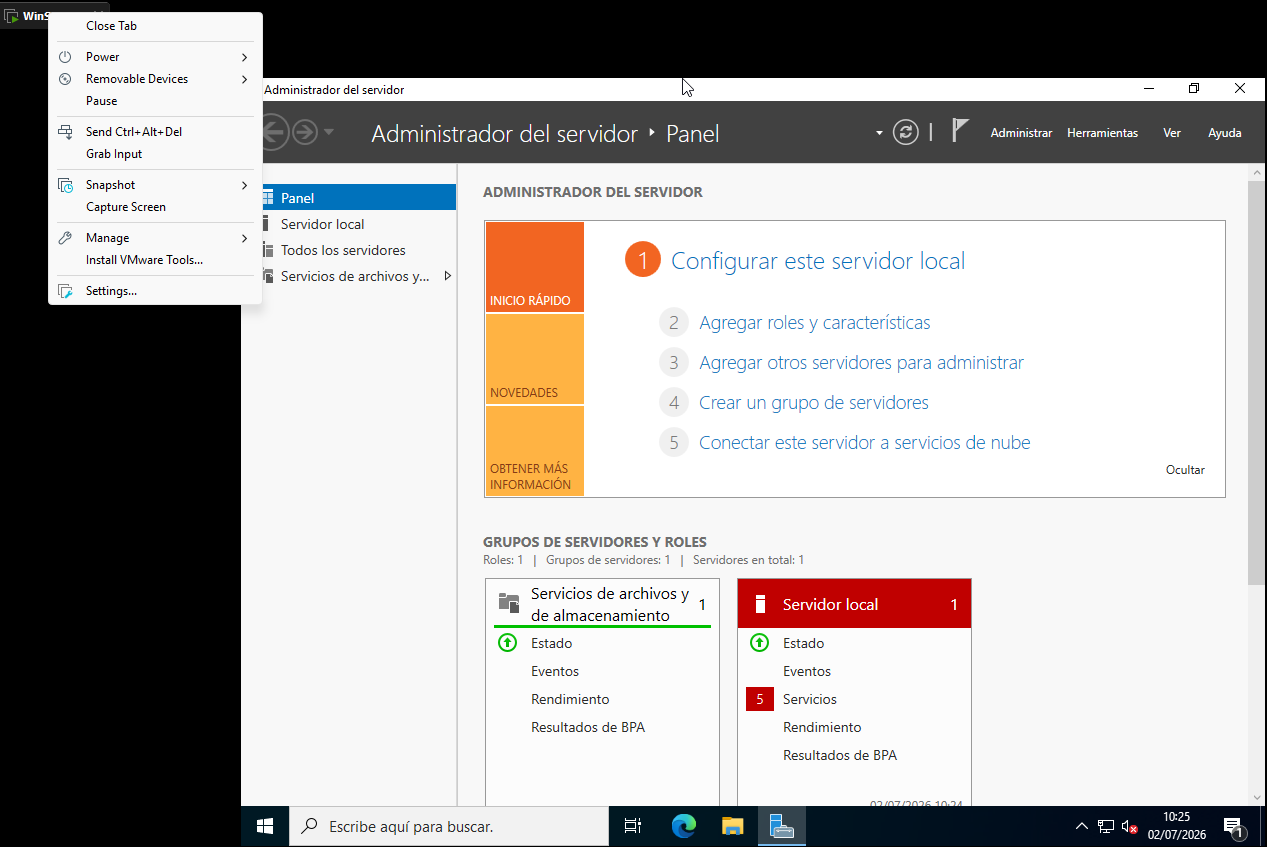Open the Windows notification center
The width and height of the screenshot is (1267, 847).
click(x=1233, y=827)
